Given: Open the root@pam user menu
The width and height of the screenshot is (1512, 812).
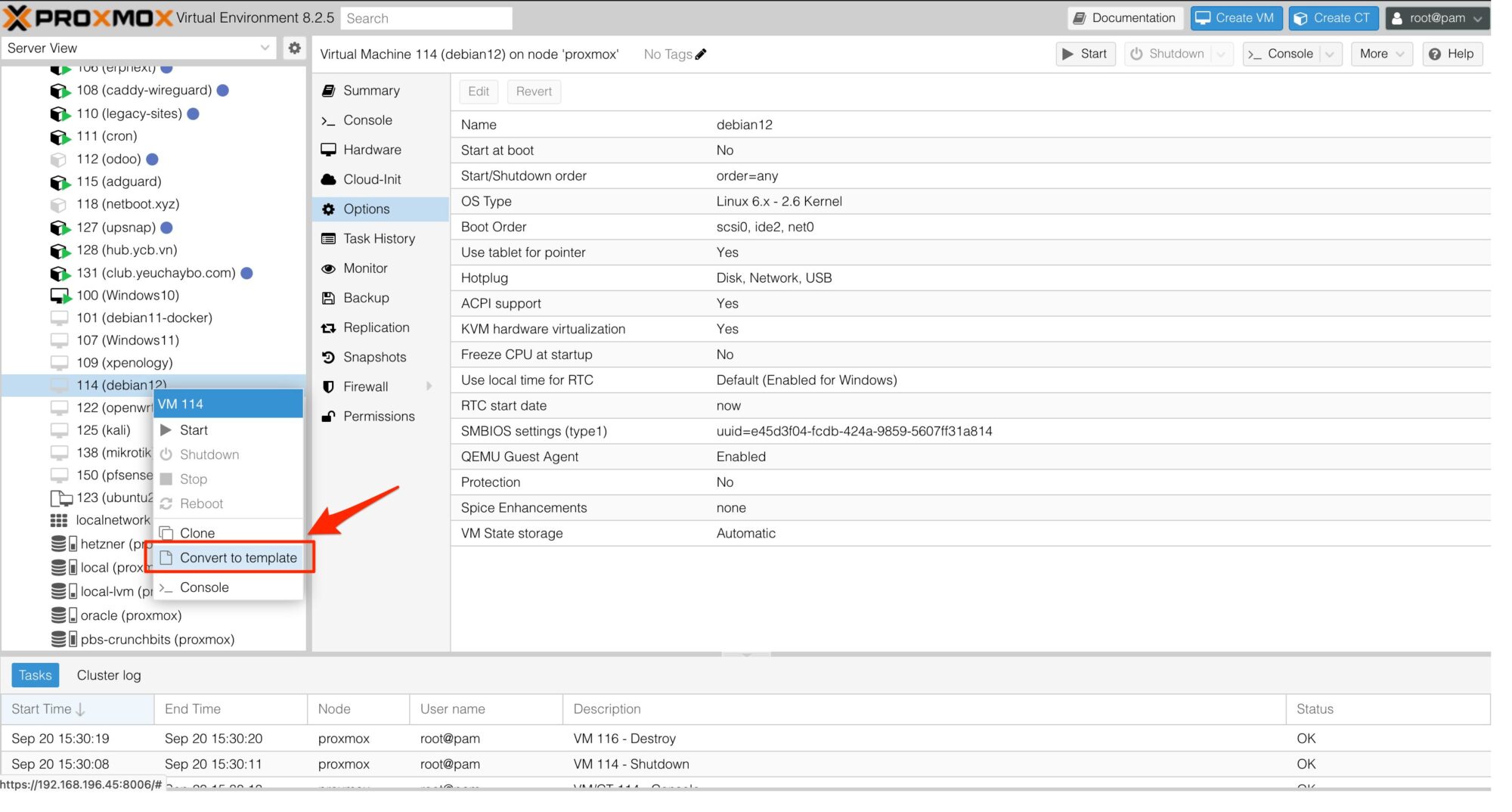Looking at the screenshot, I should pyautogui.click(x=1437, y=18).
